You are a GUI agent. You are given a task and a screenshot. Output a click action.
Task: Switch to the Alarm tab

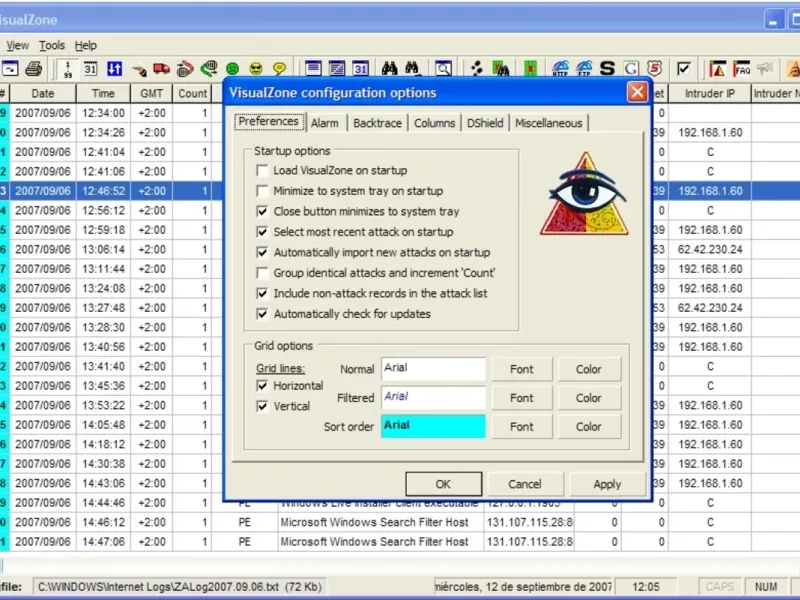324,123
